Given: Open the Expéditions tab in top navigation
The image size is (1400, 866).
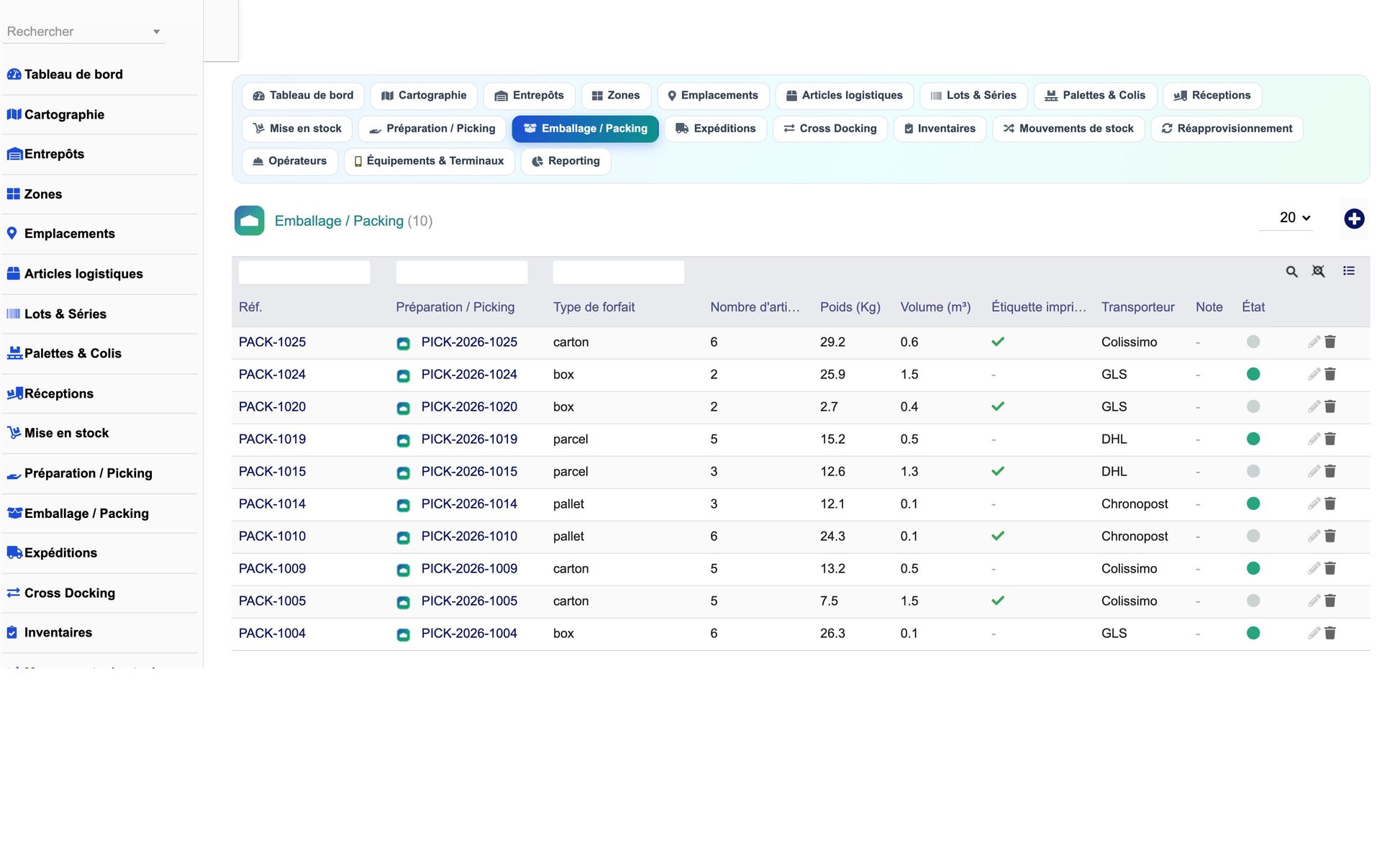Looking at the screenshot, I should (x=716, y=129).
